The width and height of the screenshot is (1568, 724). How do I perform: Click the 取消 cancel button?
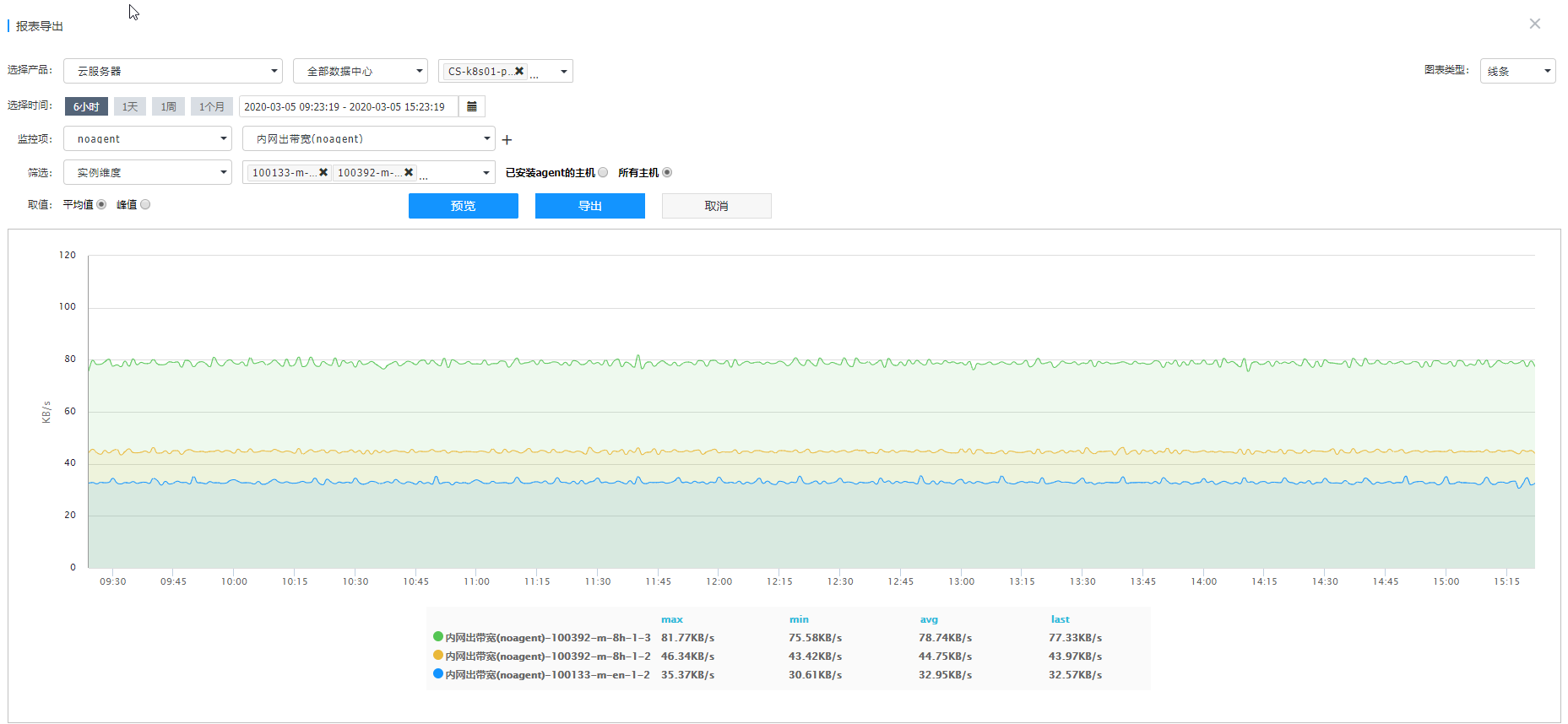point(717,206)
